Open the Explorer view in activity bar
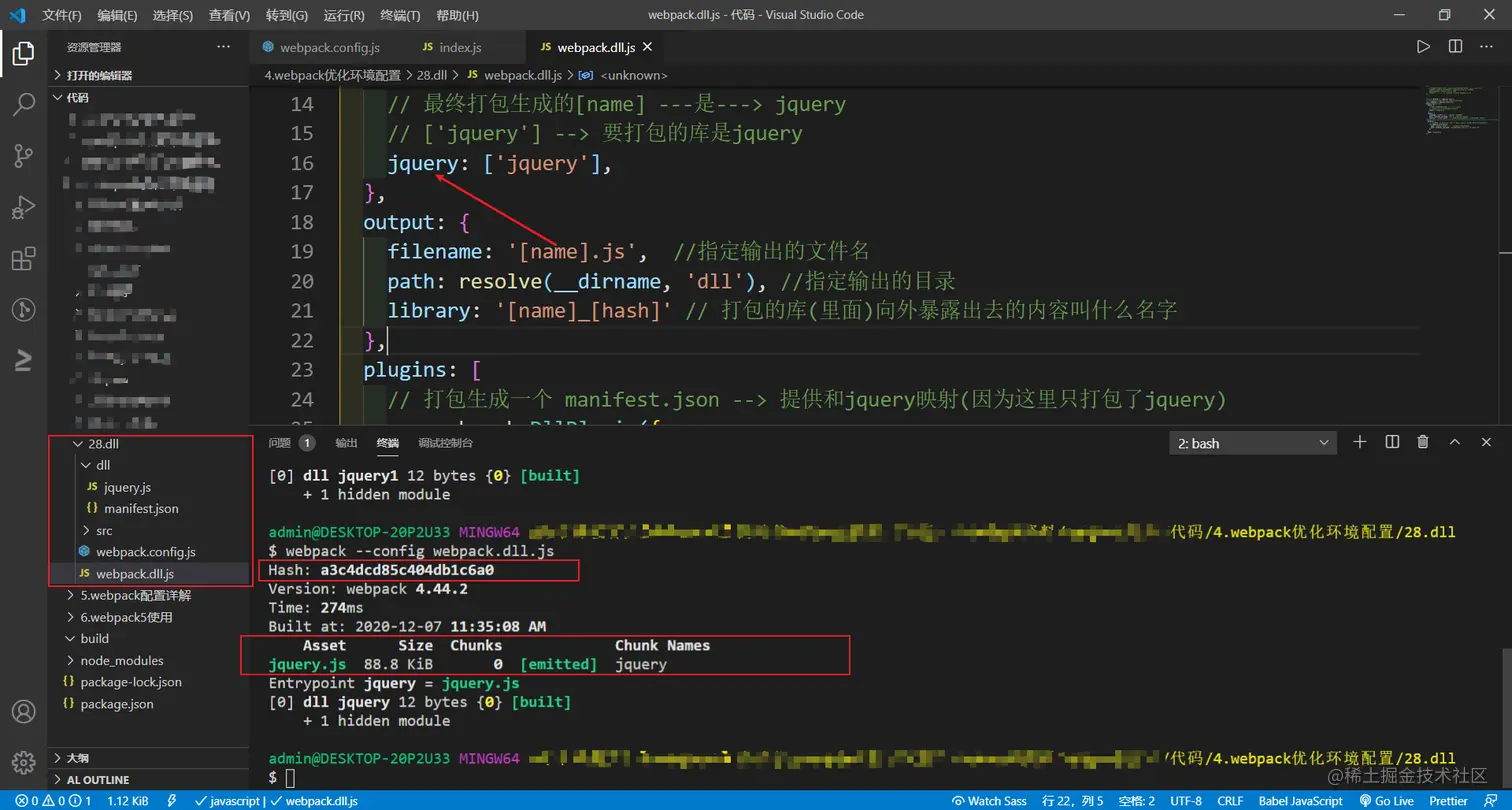This screenshot has width=1512, height=810. point(23,53)
